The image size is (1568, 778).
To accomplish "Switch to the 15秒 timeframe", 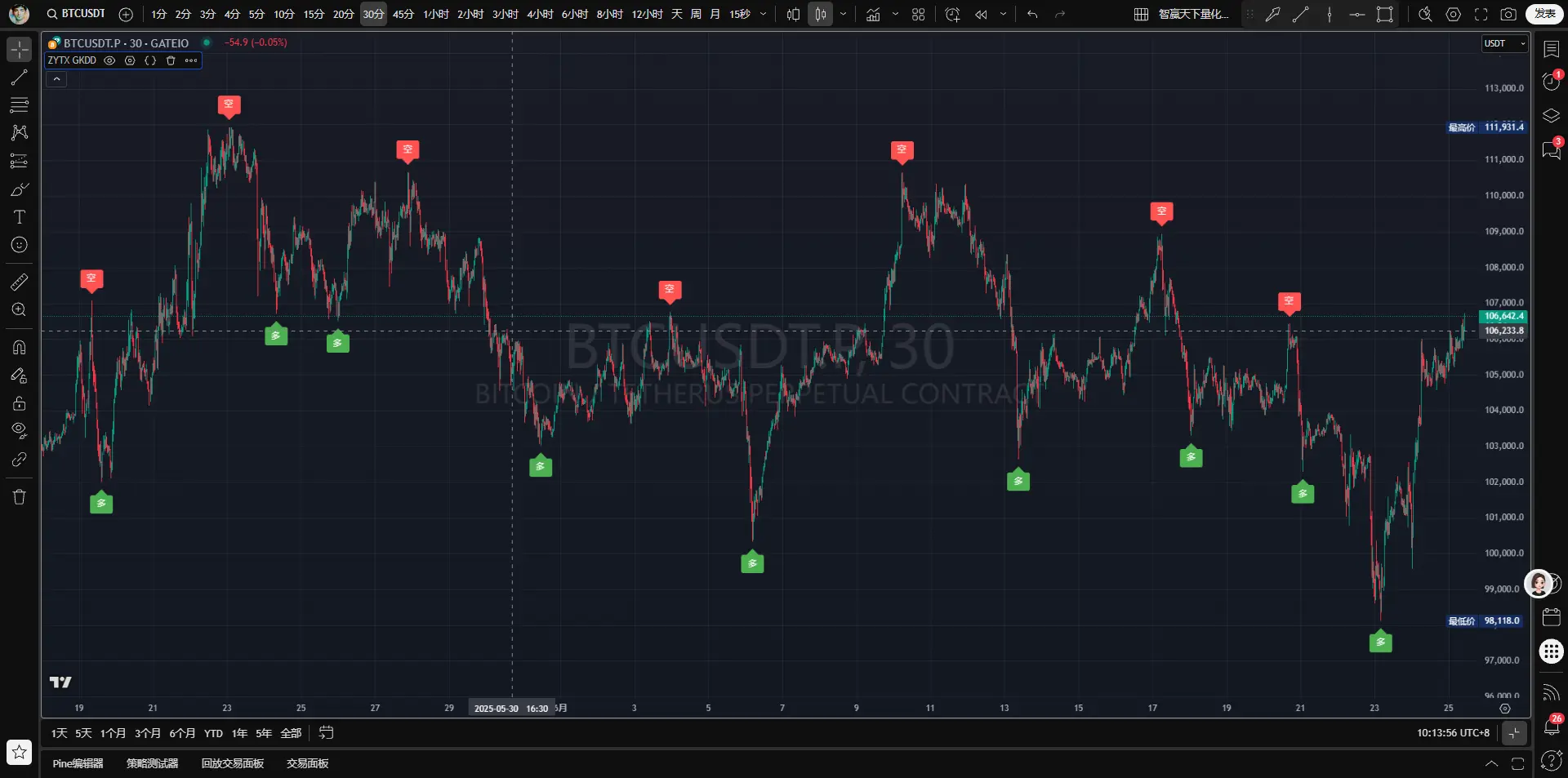I will coord(740,14).
